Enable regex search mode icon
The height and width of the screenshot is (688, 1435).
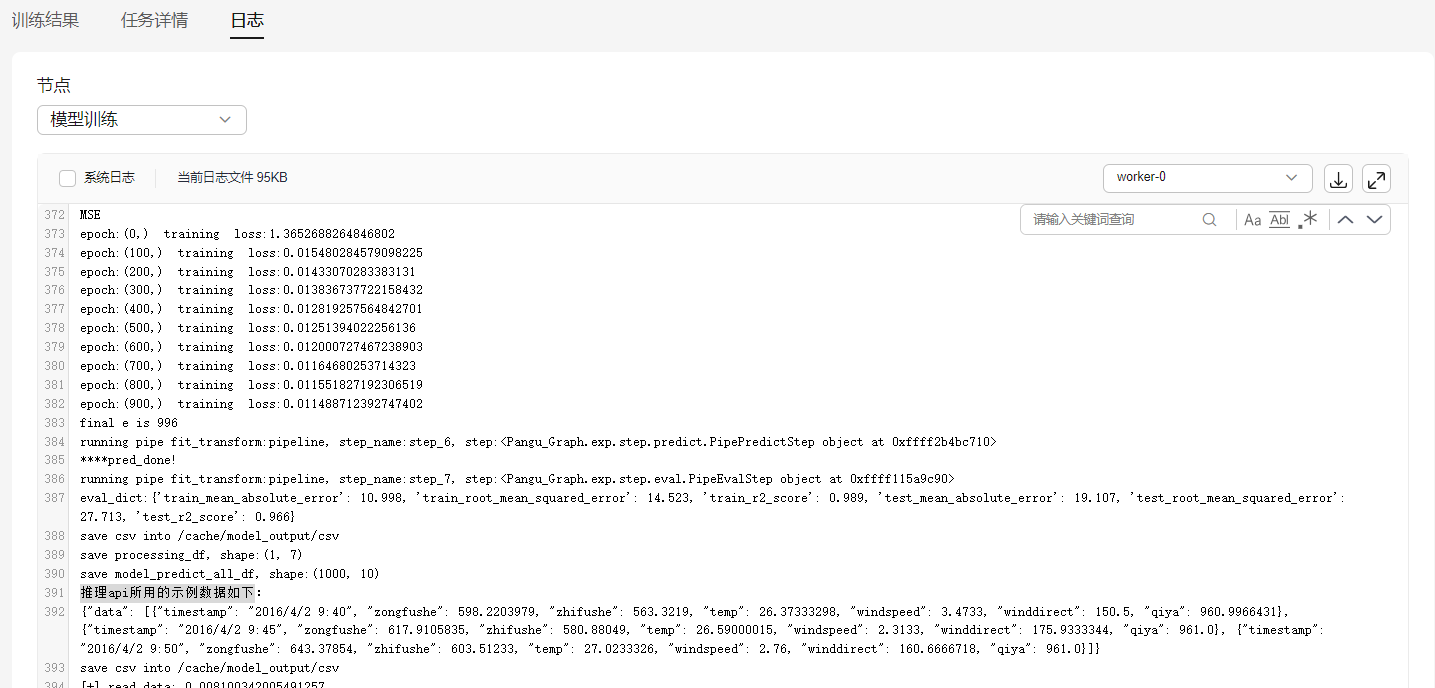pos(1308,220)
